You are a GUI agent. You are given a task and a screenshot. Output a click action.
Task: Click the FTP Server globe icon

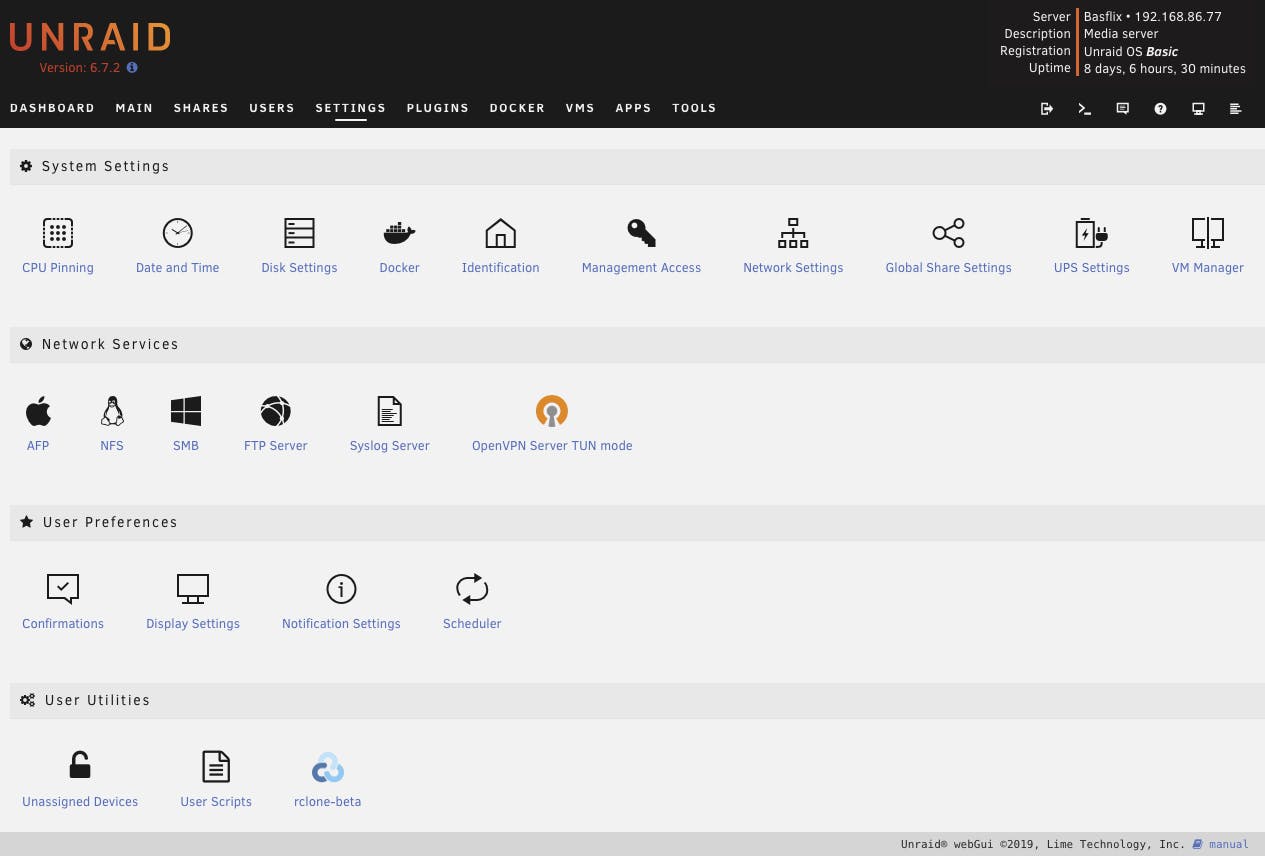[275, 411]
